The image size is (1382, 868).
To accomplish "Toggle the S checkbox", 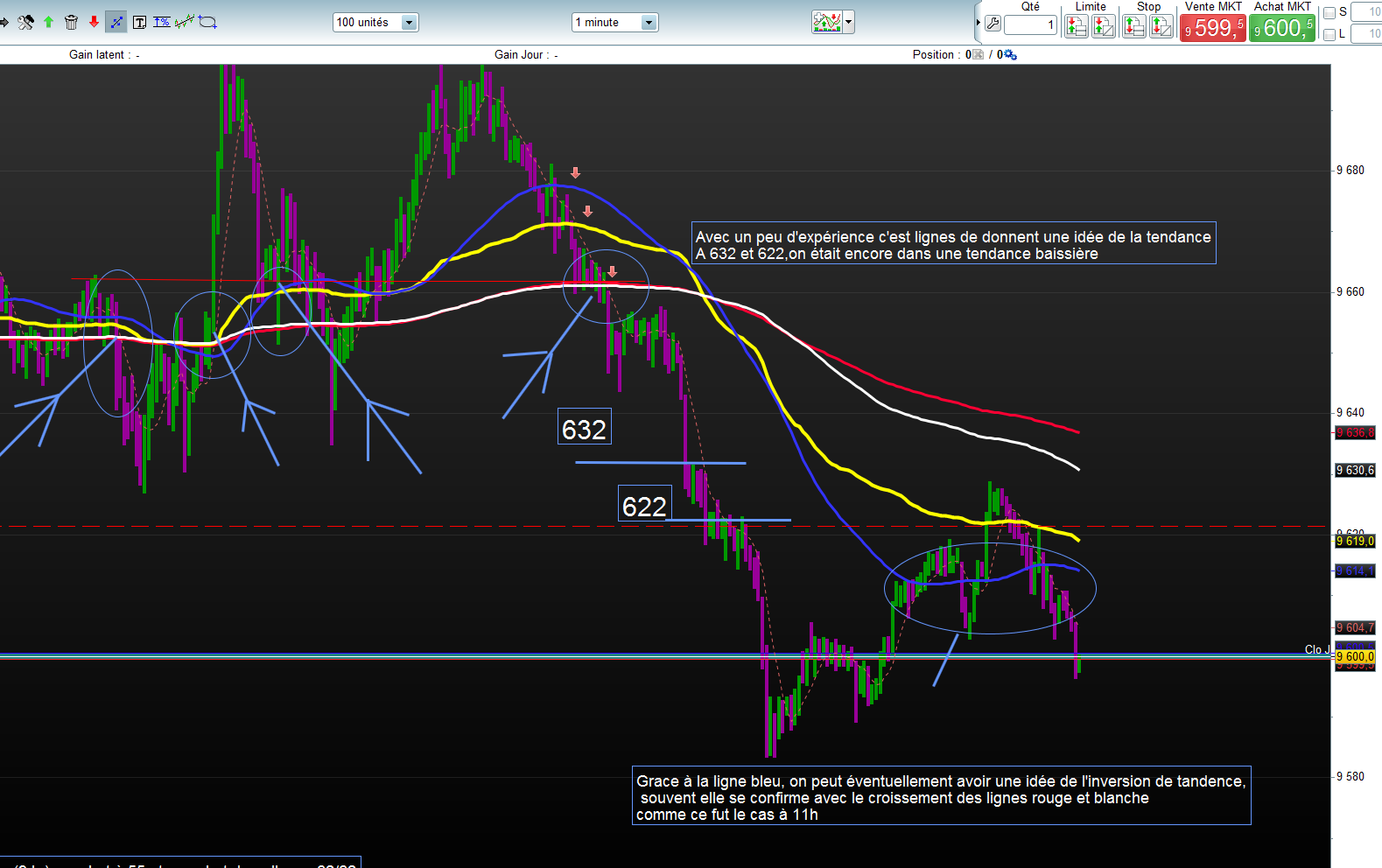I will (x=1329, y=12).
